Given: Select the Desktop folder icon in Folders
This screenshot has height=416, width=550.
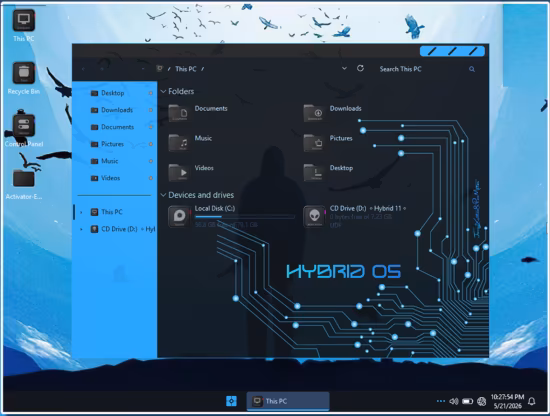Looking at the screenshot, I should pyautogui.click(x=314, y=172).
